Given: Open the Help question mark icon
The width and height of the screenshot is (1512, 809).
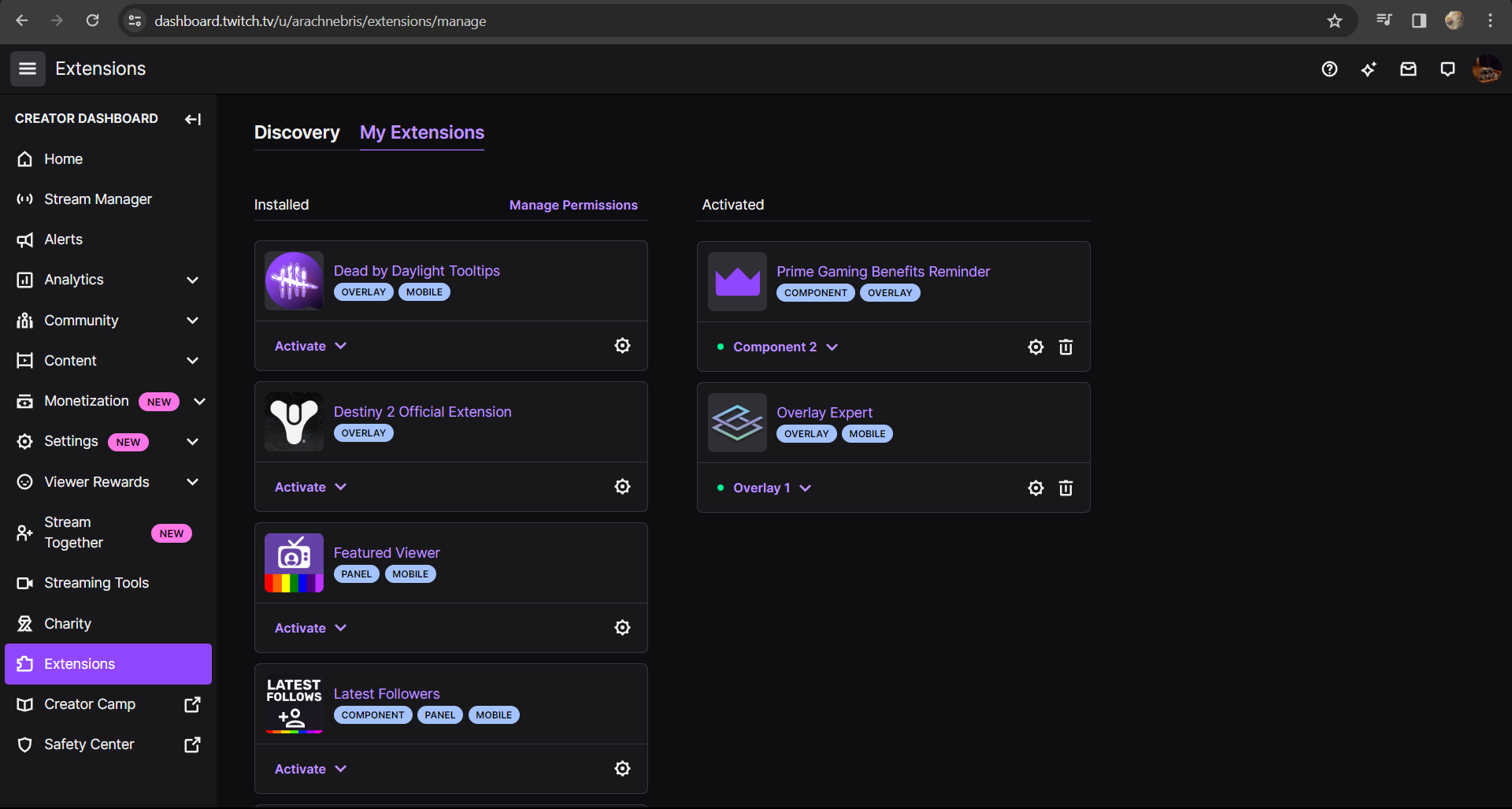Looking at the screenshot, I should point(1329,69).
